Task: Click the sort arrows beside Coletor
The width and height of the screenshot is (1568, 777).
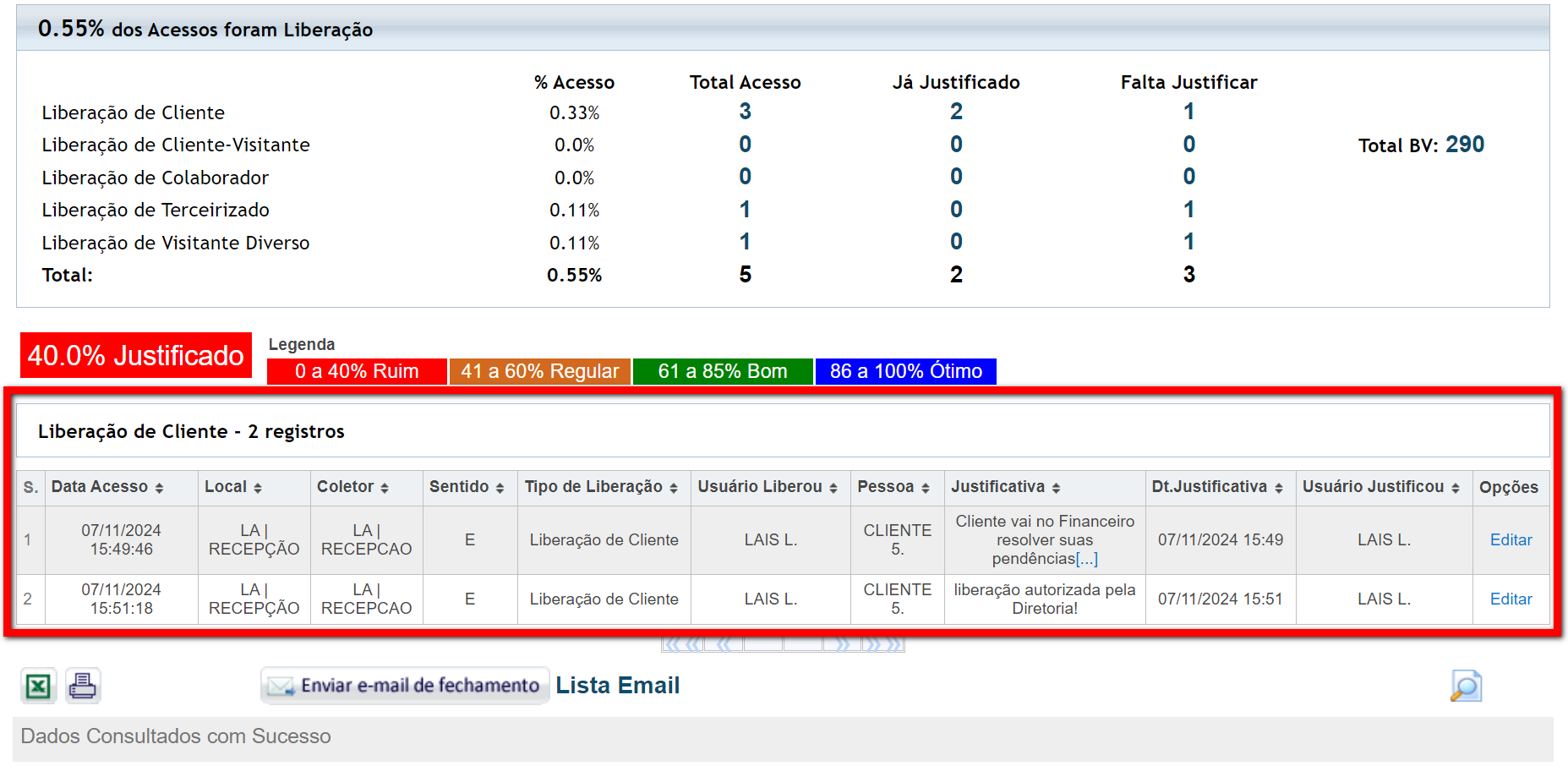Action: [385, 488]
